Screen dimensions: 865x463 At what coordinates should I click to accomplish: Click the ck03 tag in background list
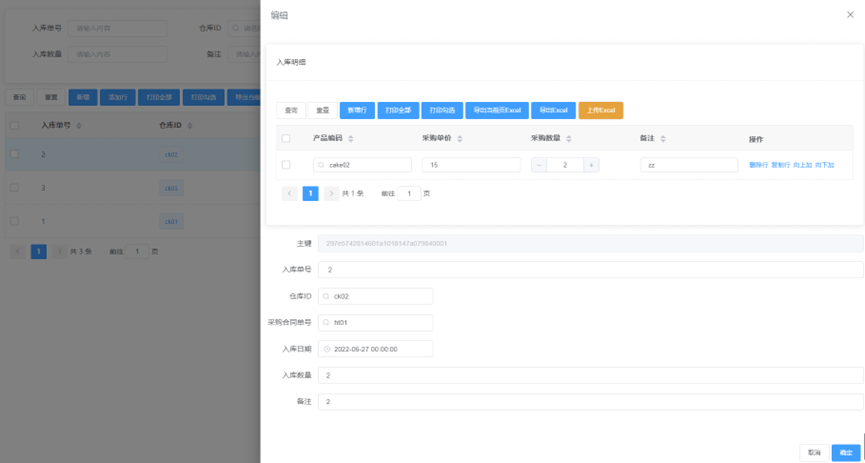172,188
